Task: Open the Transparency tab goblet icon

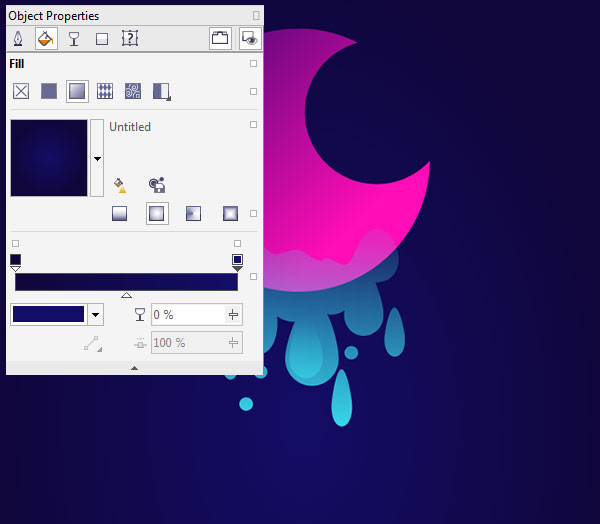Action: point(74,39)
